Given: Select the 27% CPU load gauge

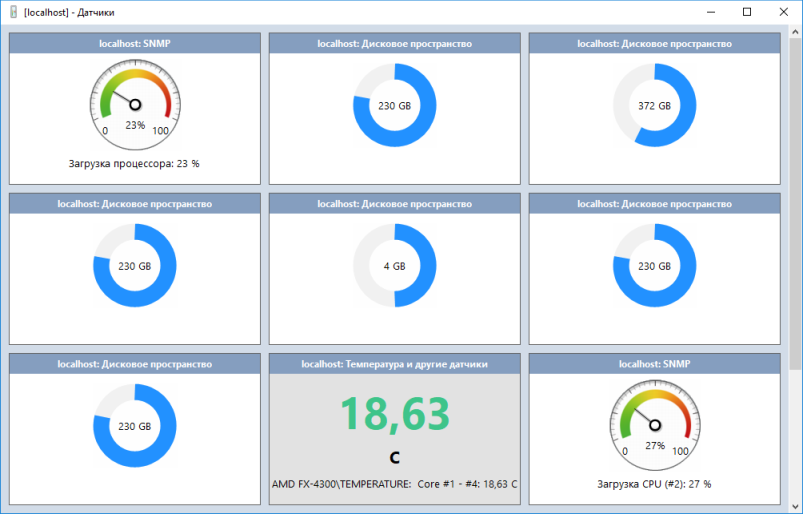Looking at the screenshot, I should click(655, 425).
